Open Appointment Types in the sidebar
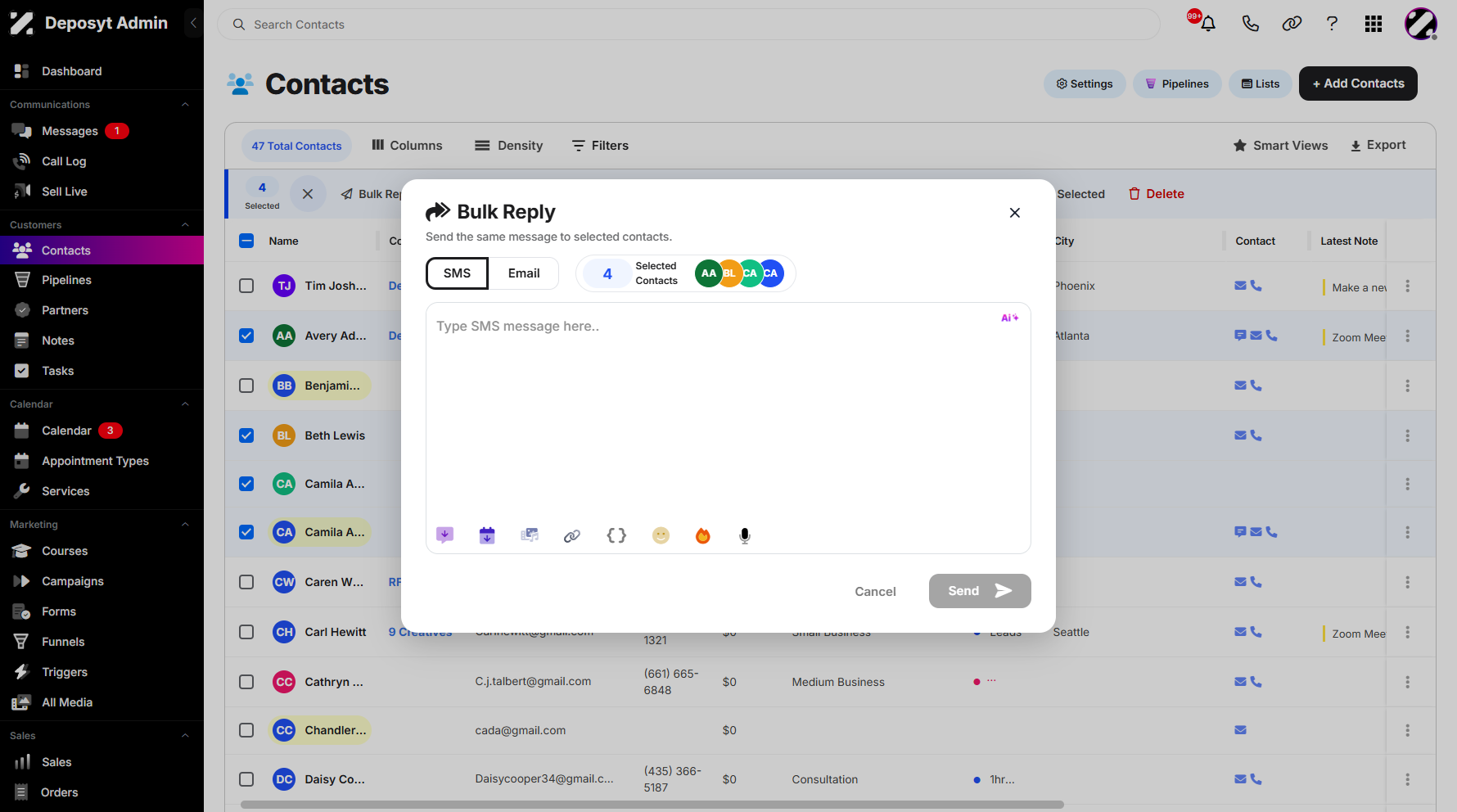1457x812 pixels. pyautogui.click(x=95, y=461)
